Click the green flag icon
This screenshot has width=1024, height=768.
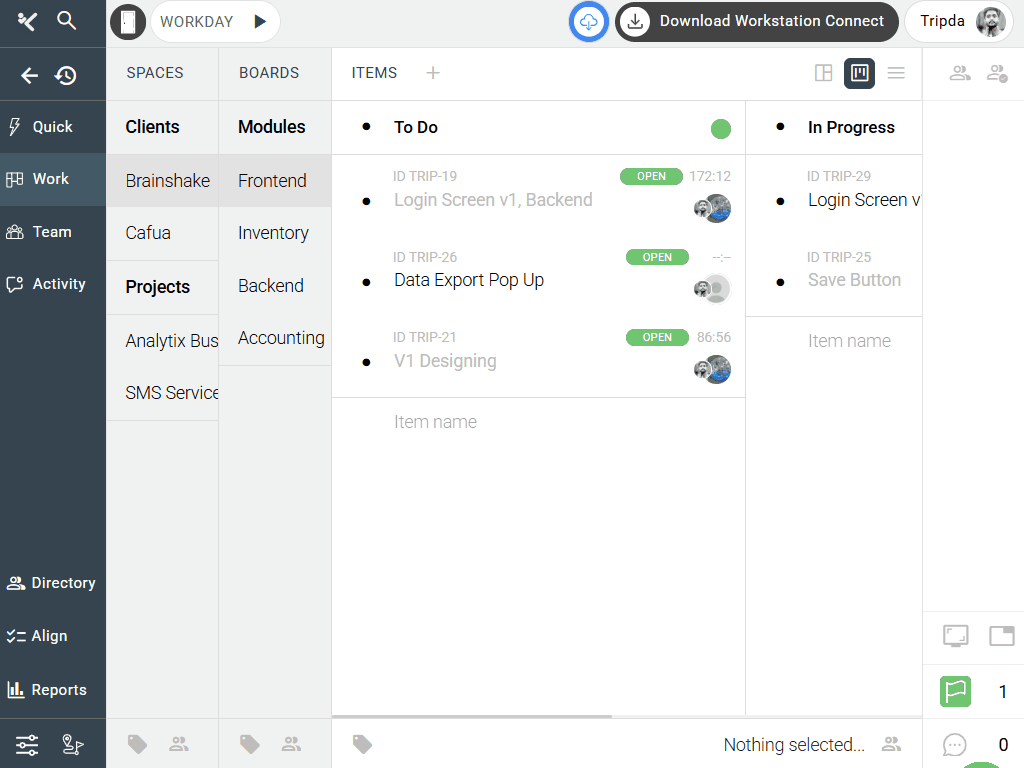(x=955, y=691)
